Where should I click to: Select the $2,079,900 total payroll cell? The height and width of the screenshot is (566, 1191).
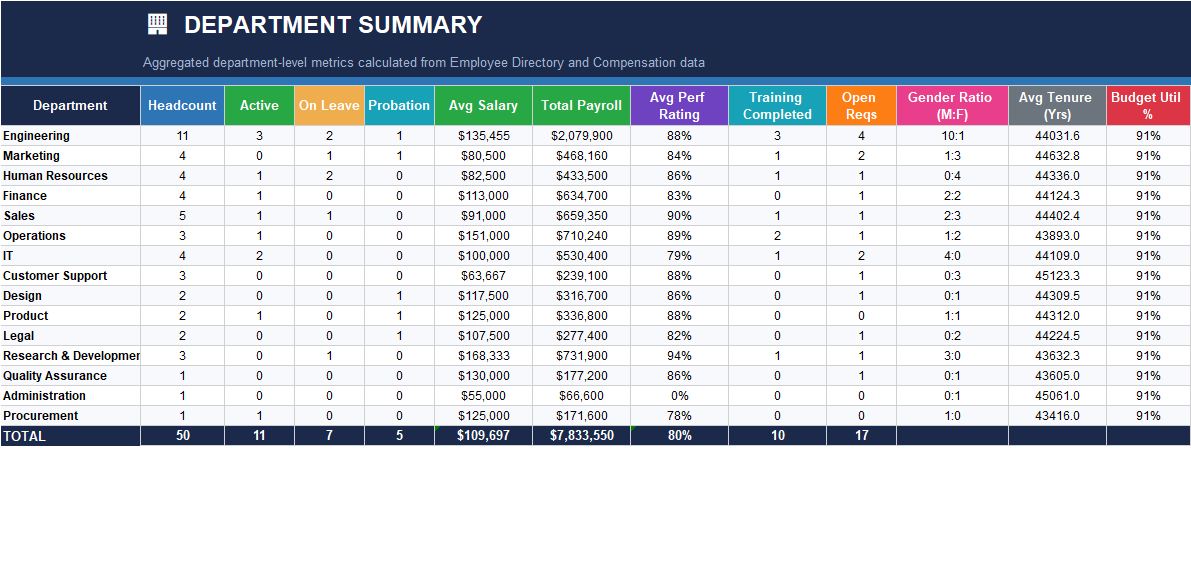(581, 136)
